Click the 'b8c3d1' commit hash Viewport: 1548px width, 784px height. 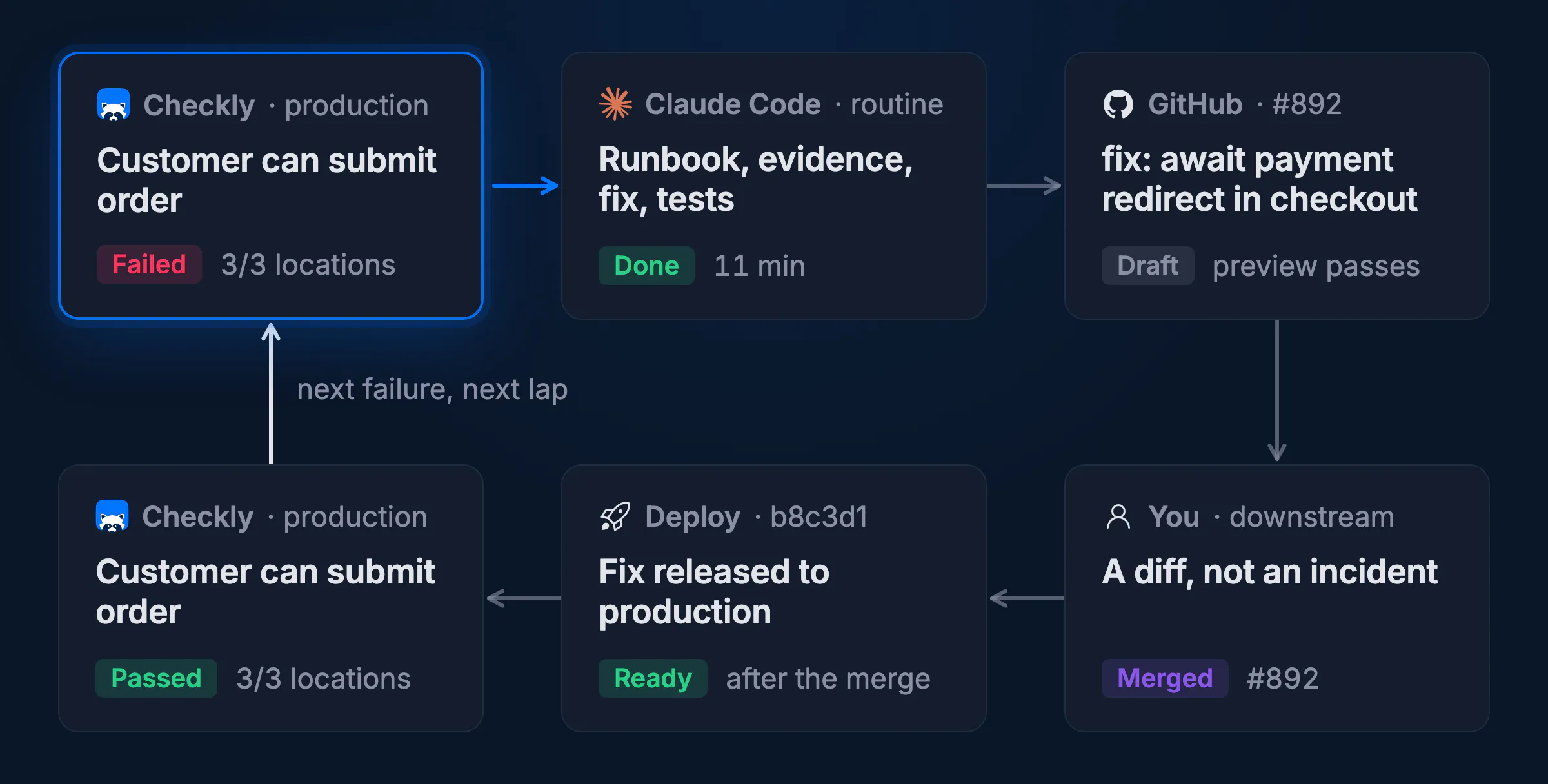click(x=819, y=516)
